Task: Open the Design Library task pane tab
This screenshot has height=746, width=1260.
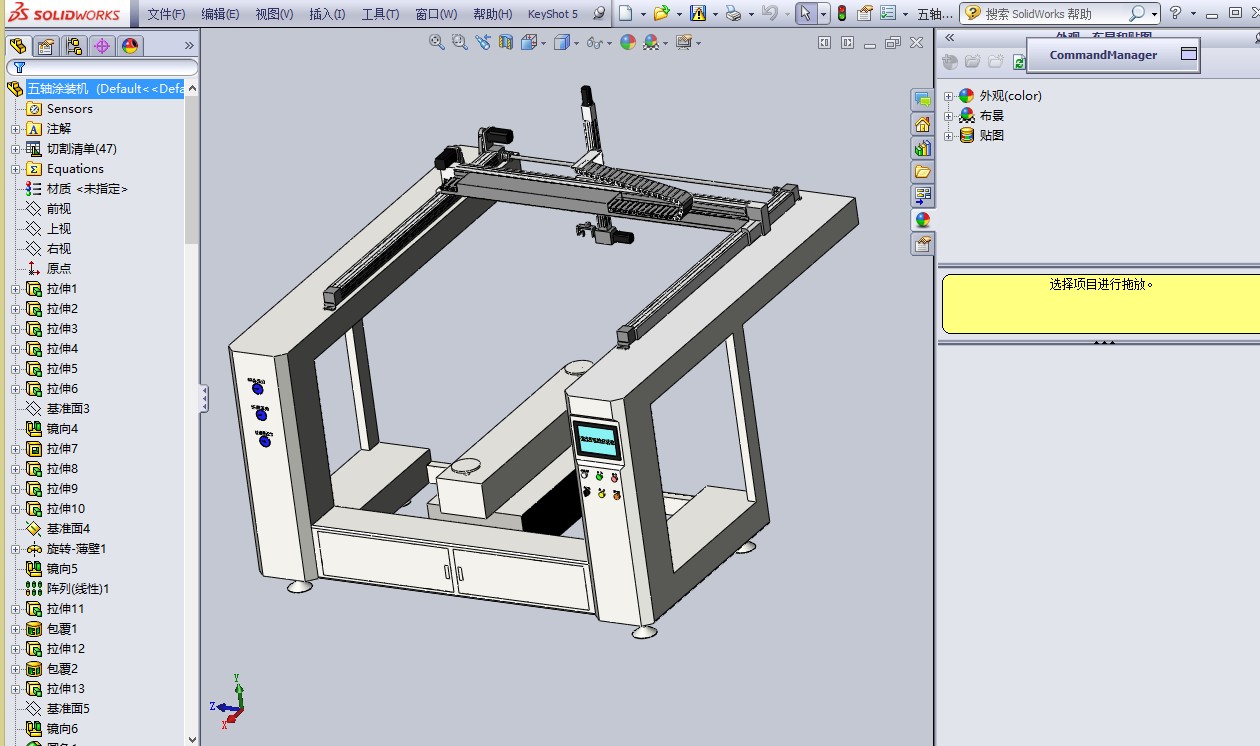Action: pyautogui.click(x=922, y=148)
